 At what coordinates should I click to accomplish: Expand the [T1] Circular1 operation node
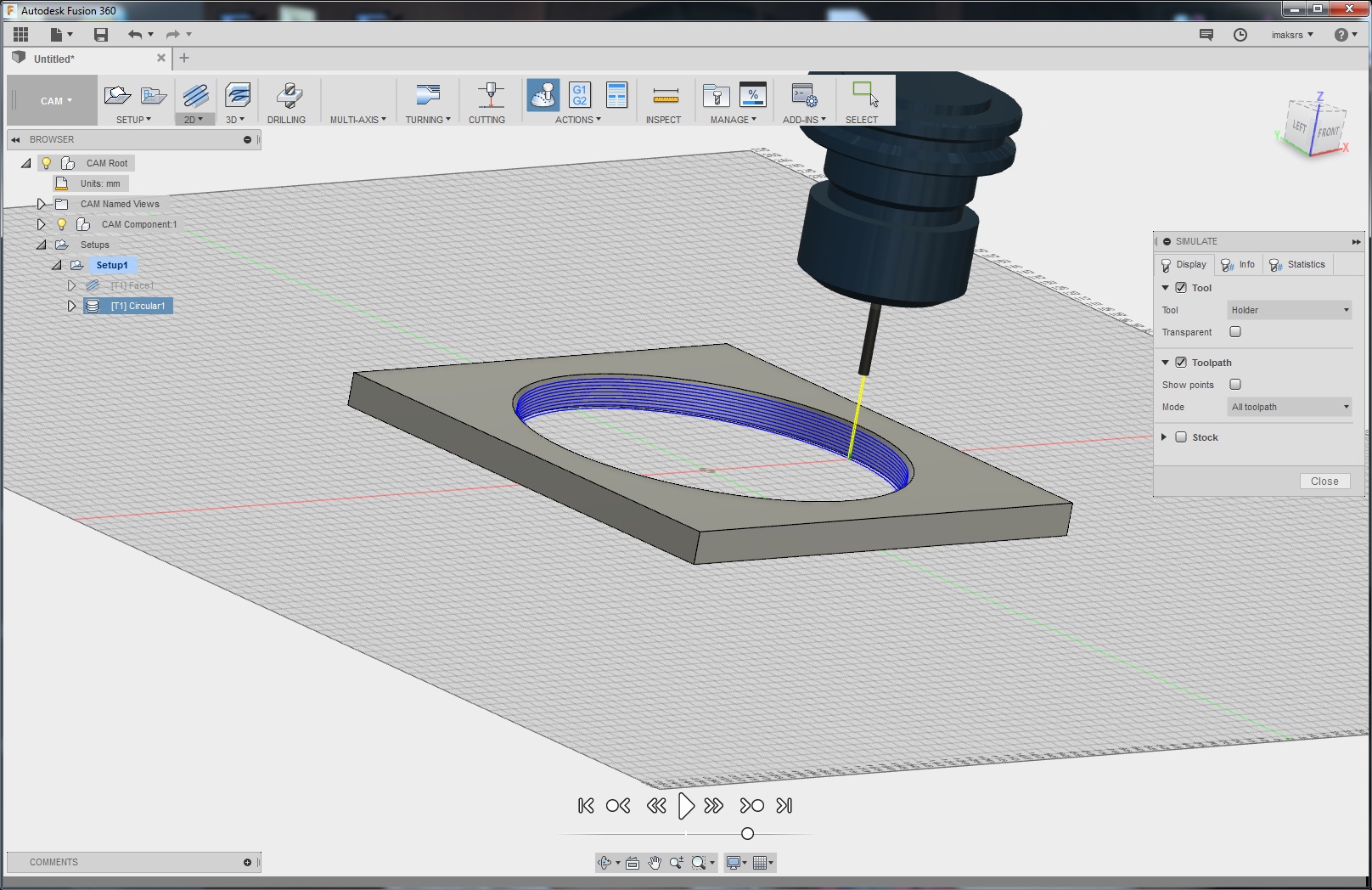(x=71, y=306)
